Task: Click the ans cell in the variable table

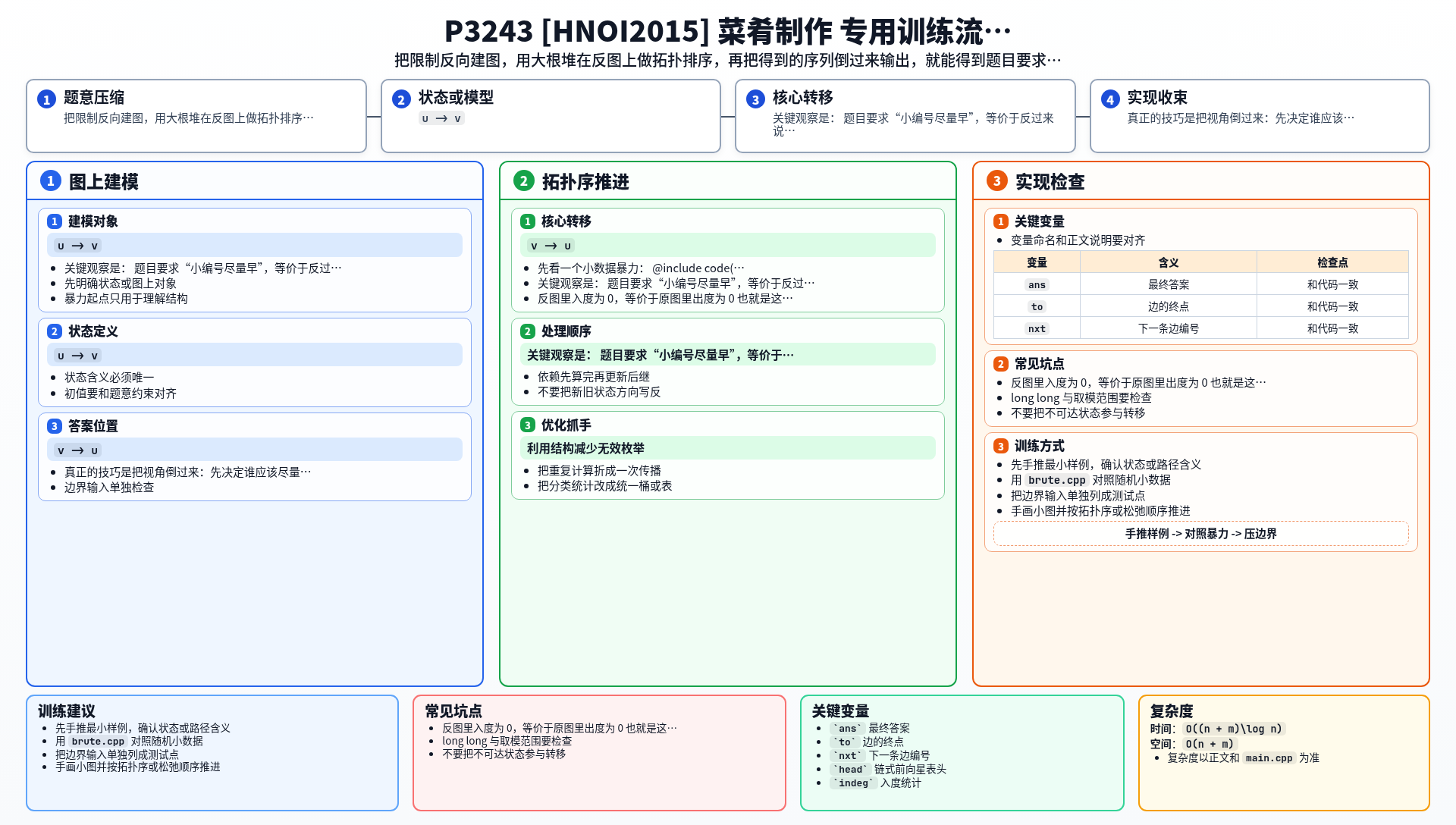Action: pos(1037,284)
